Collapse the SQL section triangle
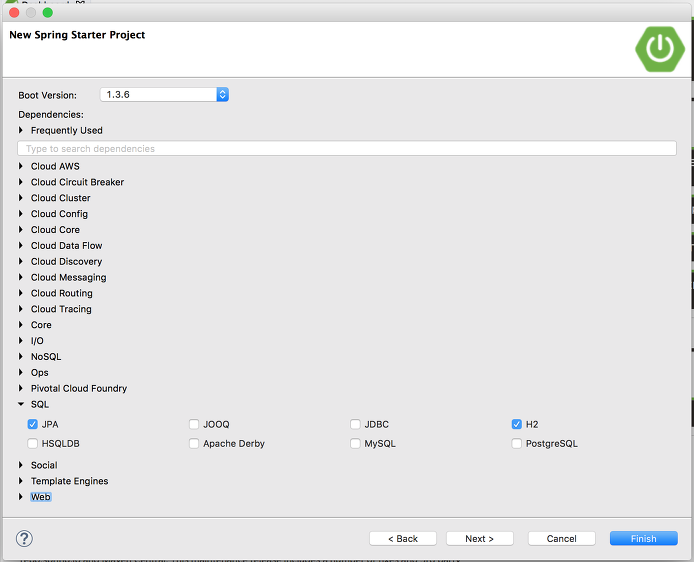Screen dimensions: 694x562 click(x=20, y=404)
